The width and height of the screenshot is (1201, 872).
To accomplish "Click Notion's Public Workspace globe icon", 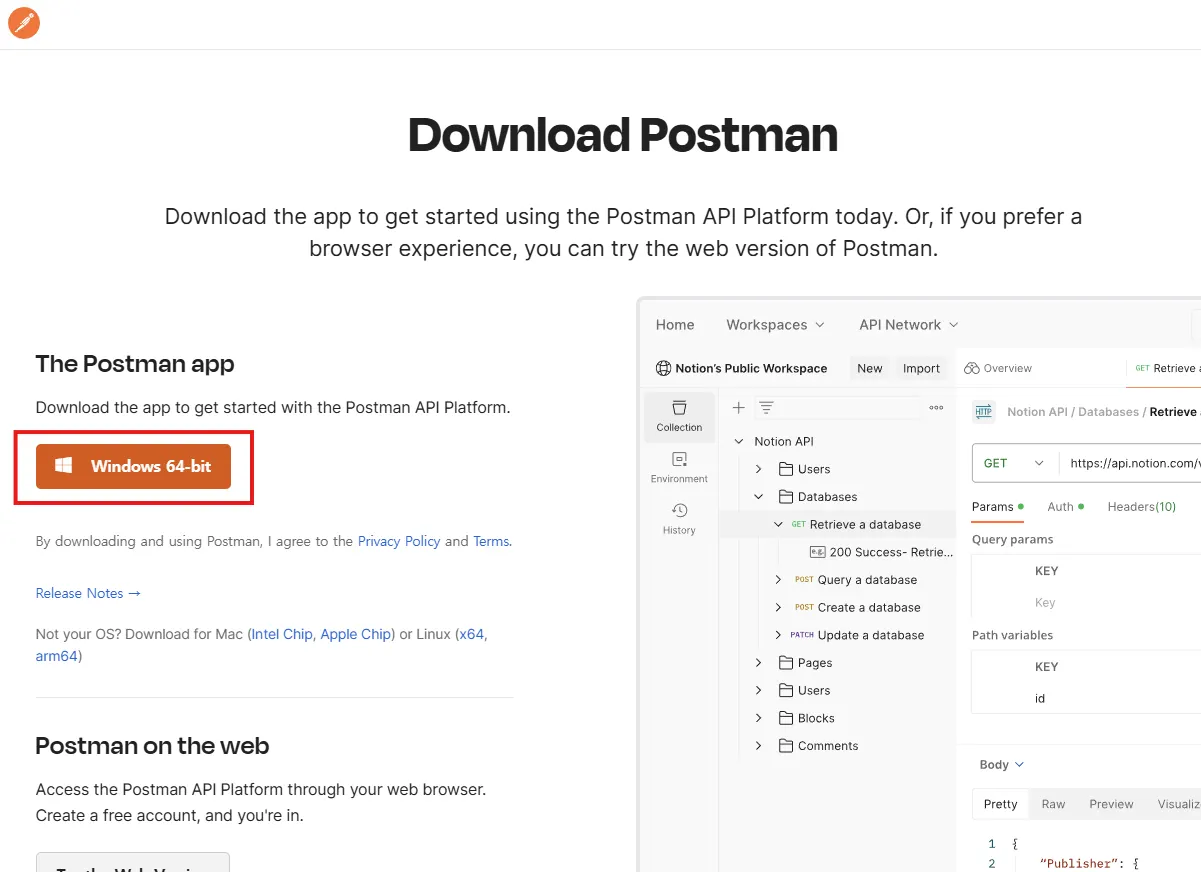I will (x=663, y=368).
